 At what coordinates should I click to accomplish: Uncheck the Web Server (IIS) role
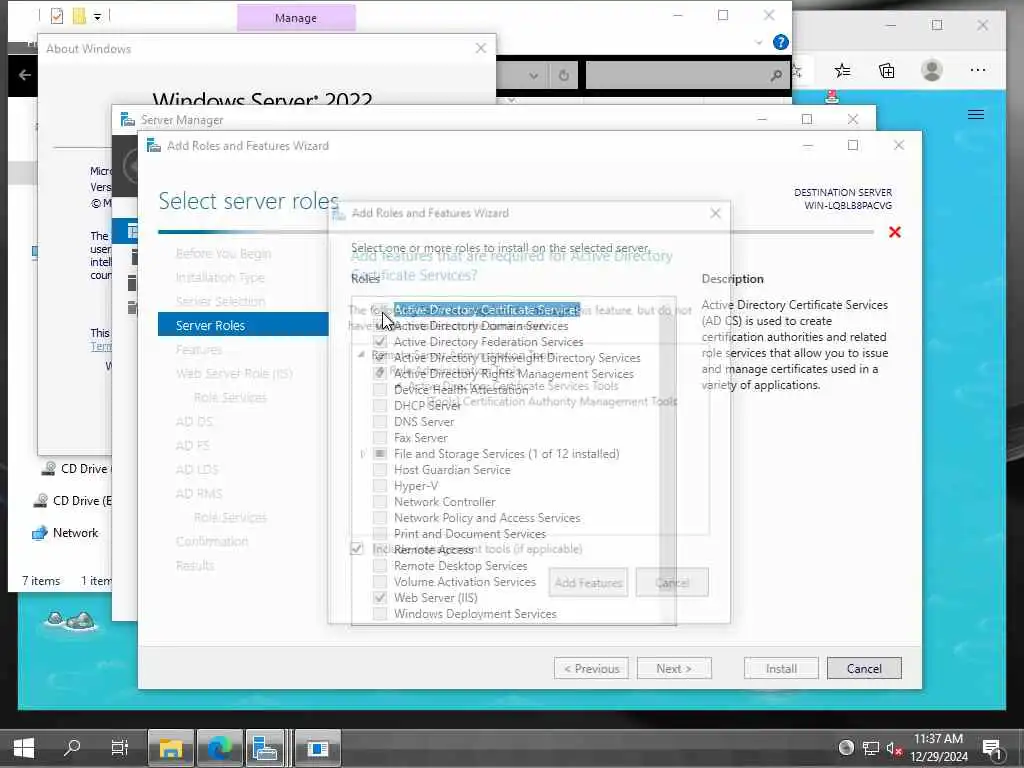[380, 598]
